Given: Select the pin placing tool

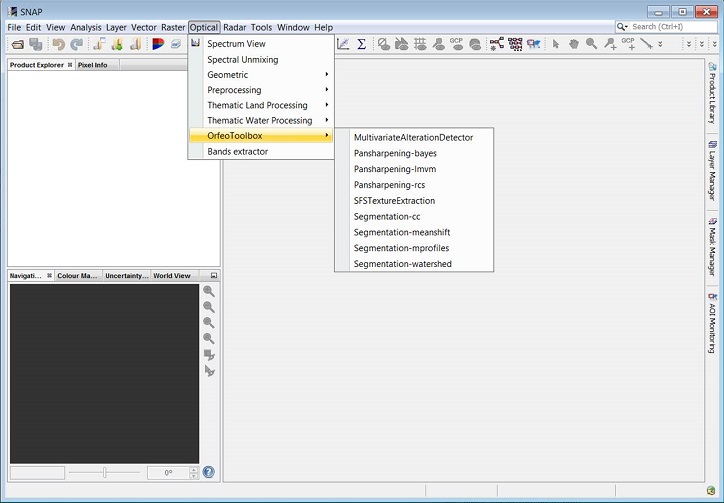Looking at the screenshot, I should [610, 44].
